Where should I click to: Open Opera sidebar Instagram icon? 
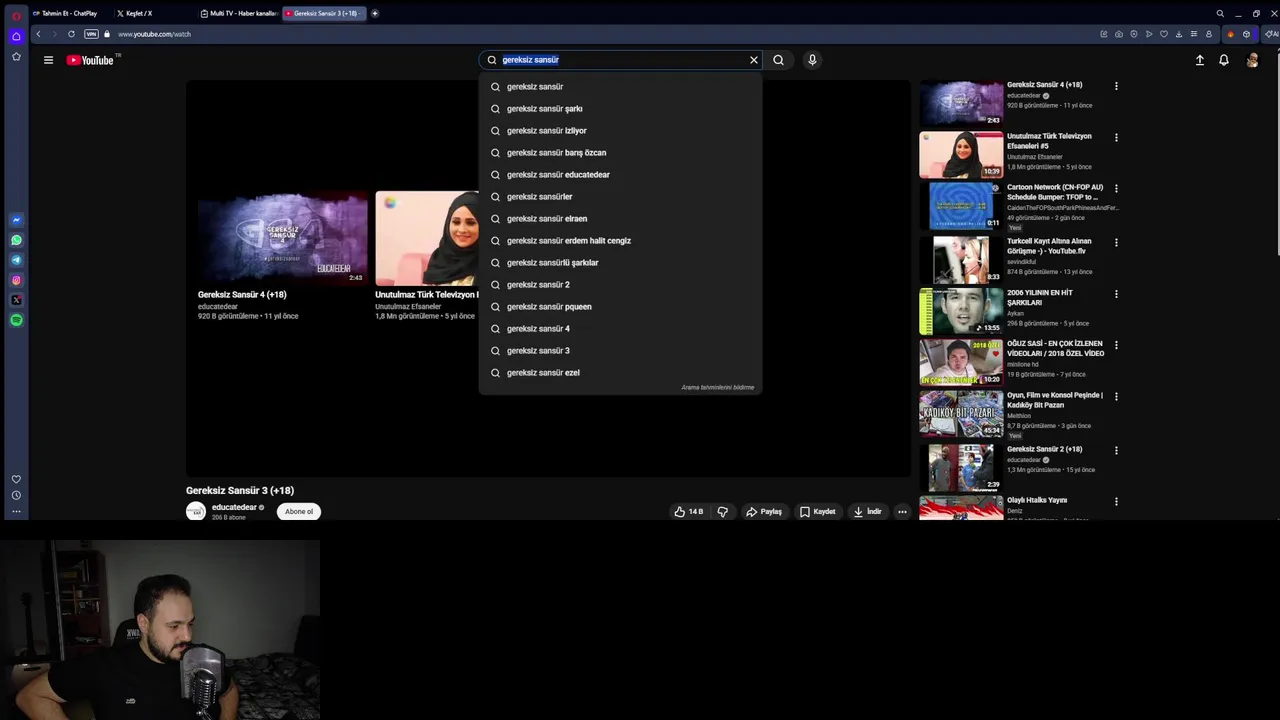(16, 280)
